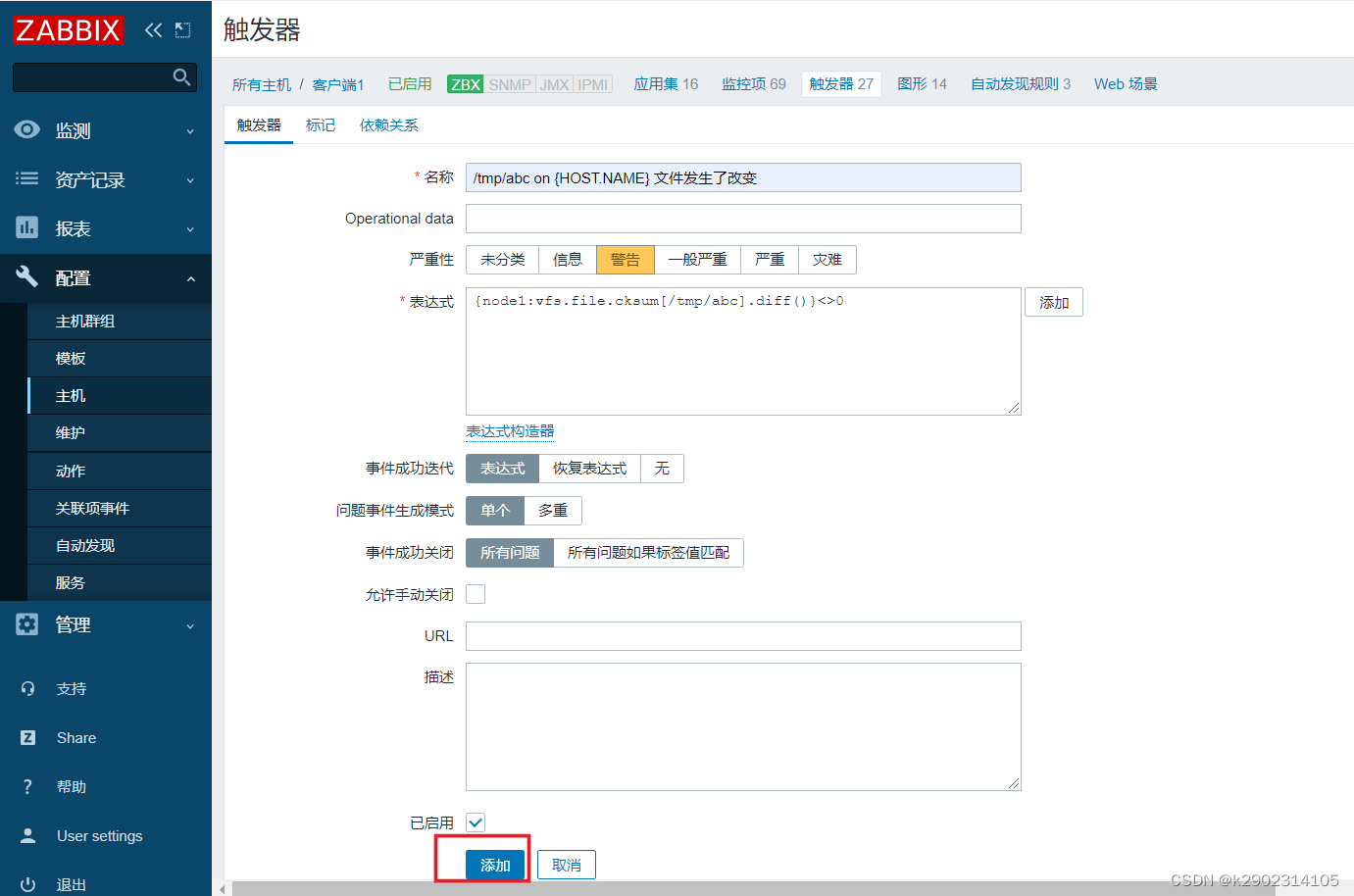Expand the 监测 menu chevron
This screenshot has width=1354, height=896.
pos(190,131)
